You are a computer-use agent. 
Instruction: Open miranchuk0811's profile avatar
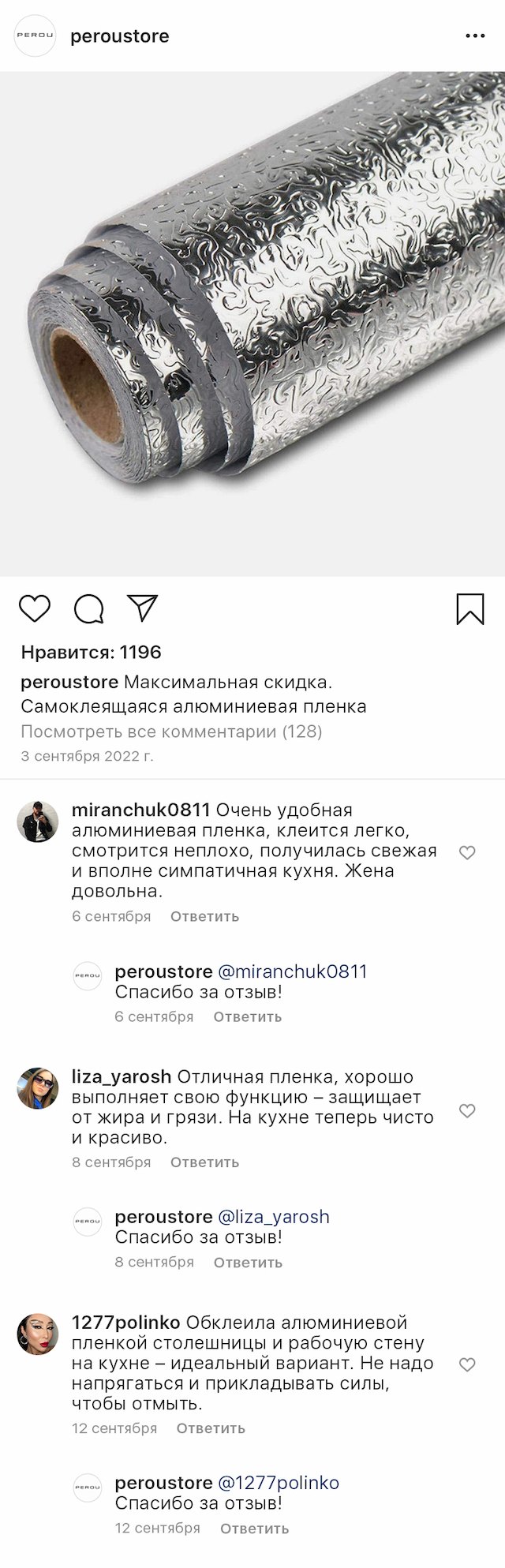38,821
